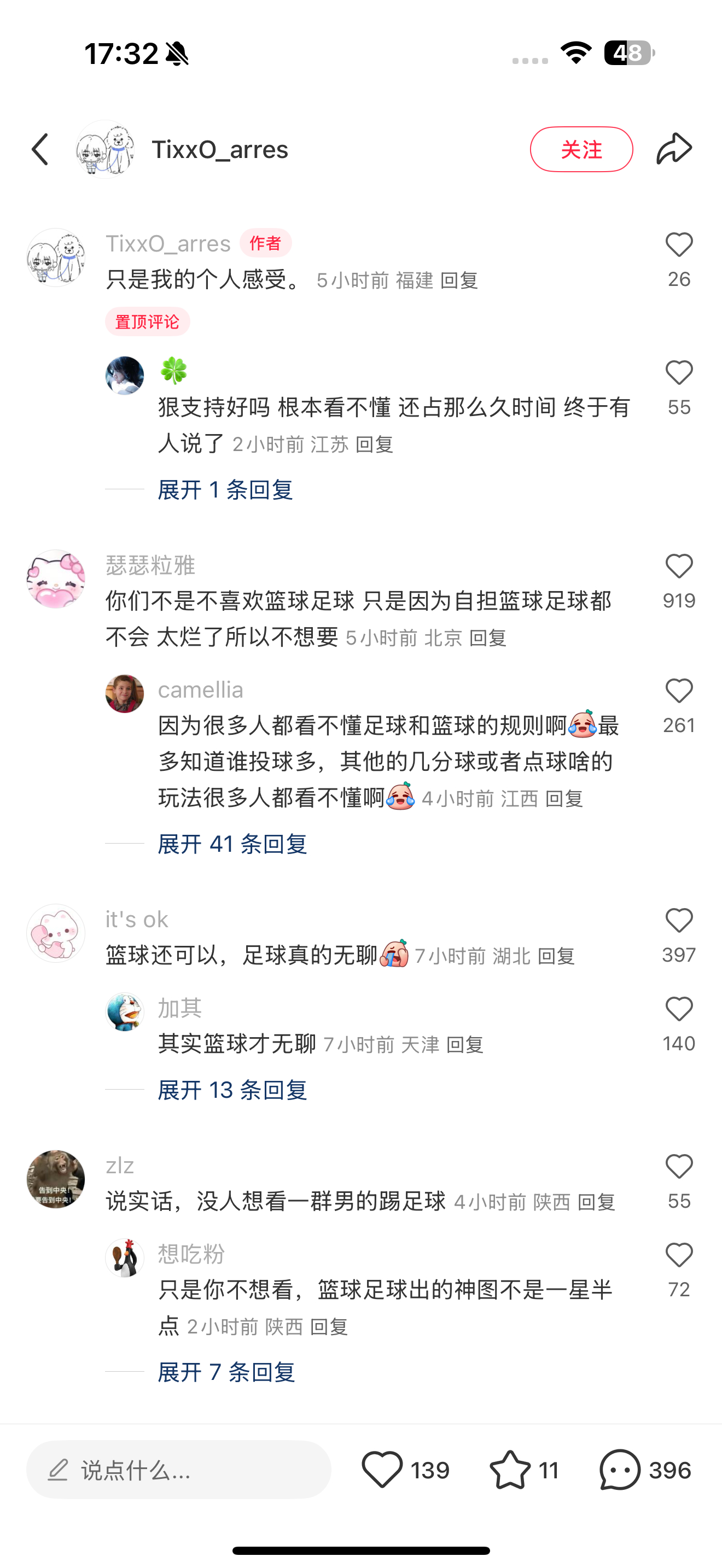Tap zlz's monkey avatar
722x1568 pixels.
pos(56,1179)
